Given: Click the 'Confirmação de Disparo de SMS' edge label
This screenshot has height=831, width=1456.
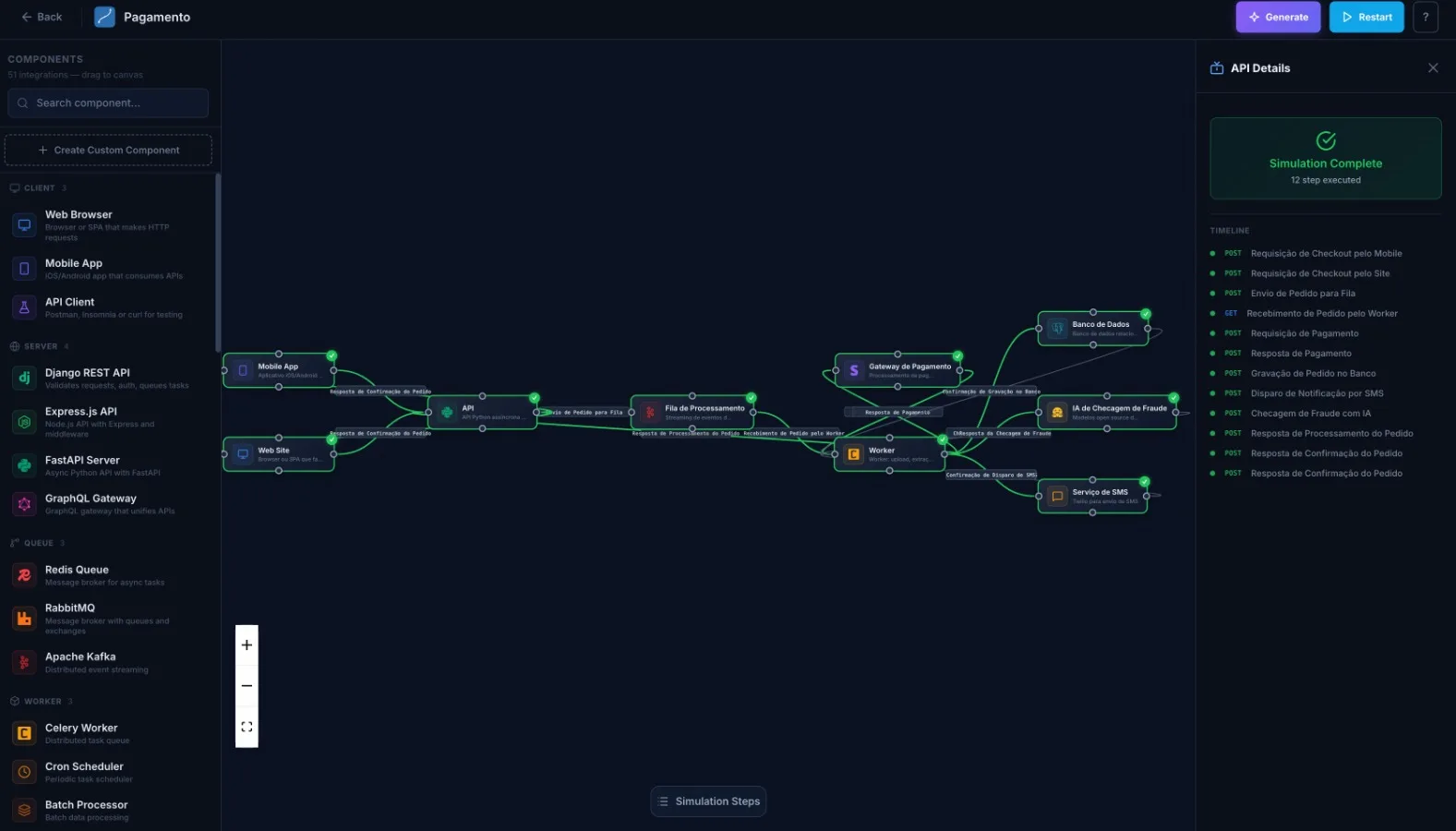Looking at the screenshot, I should [991, 476].
